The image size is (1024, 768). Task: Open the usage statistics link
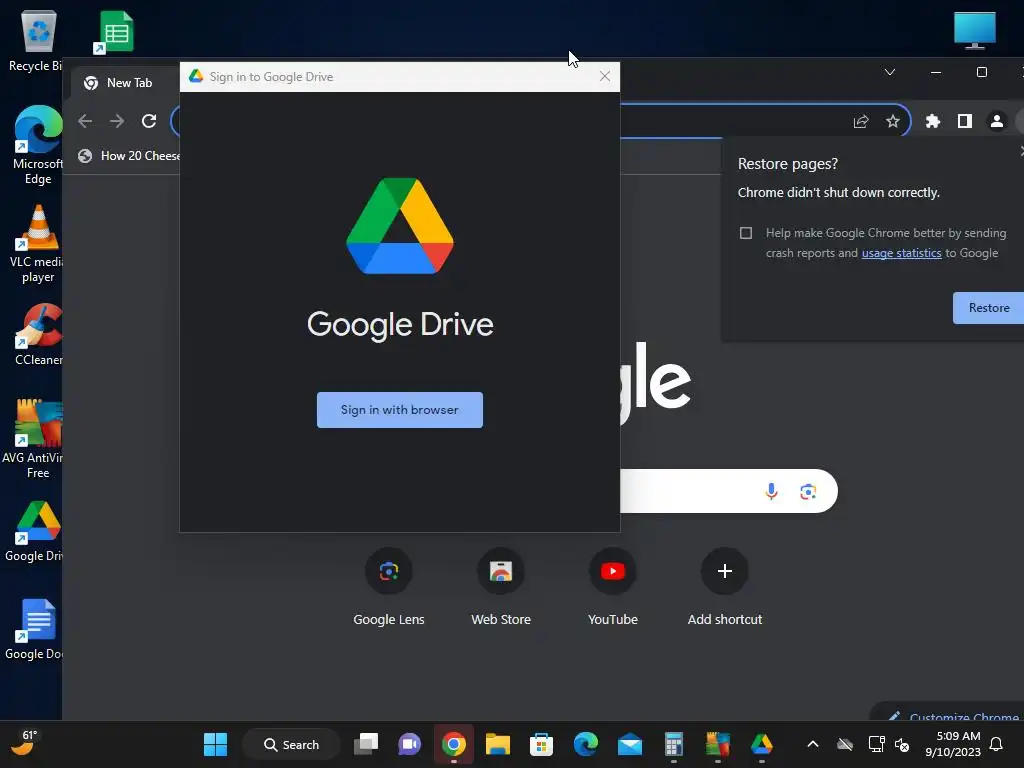(901, 253)
